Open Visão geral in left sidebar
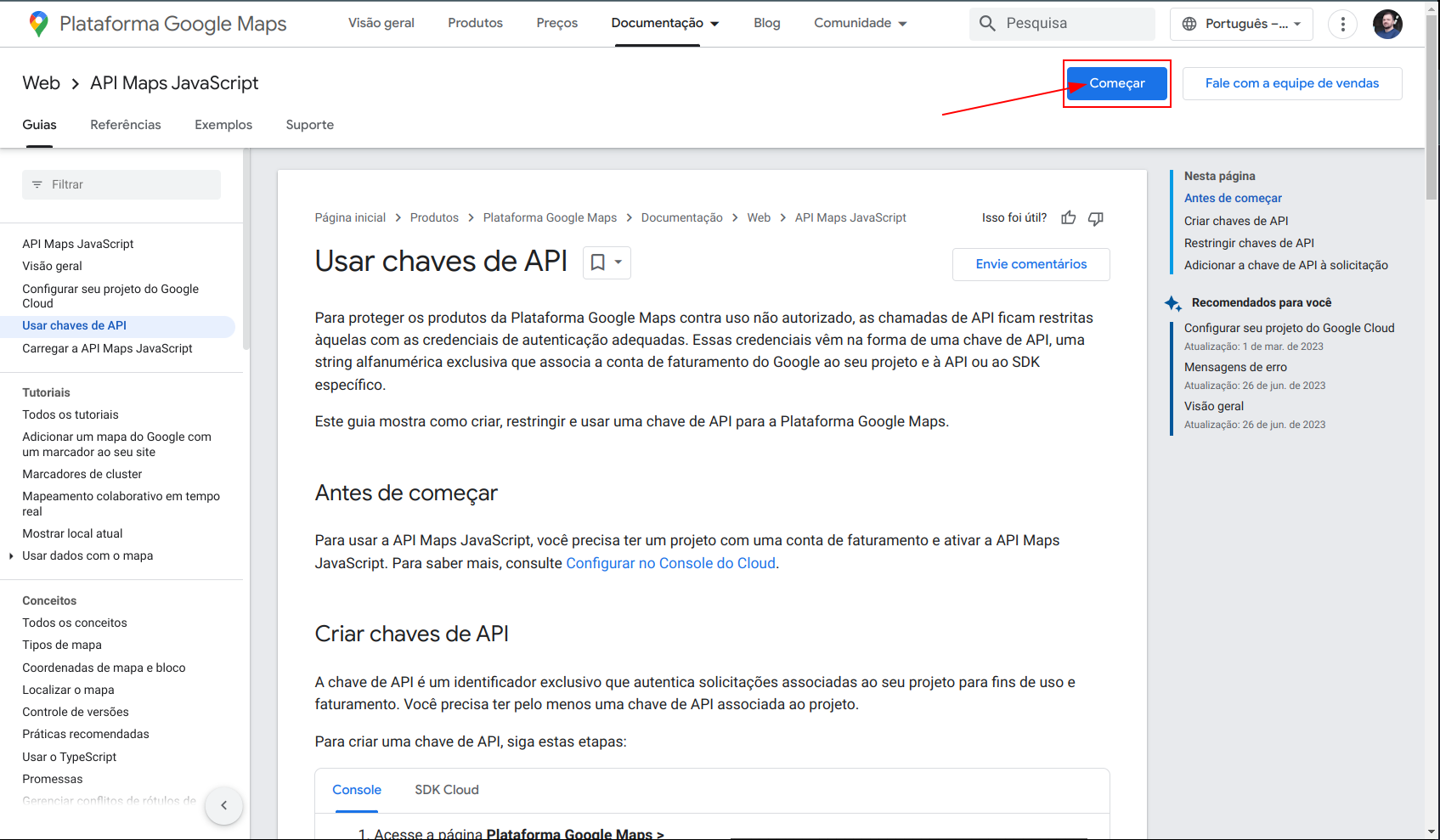The width and height of the screenshot is (1440, 840). tap(53, 267)
